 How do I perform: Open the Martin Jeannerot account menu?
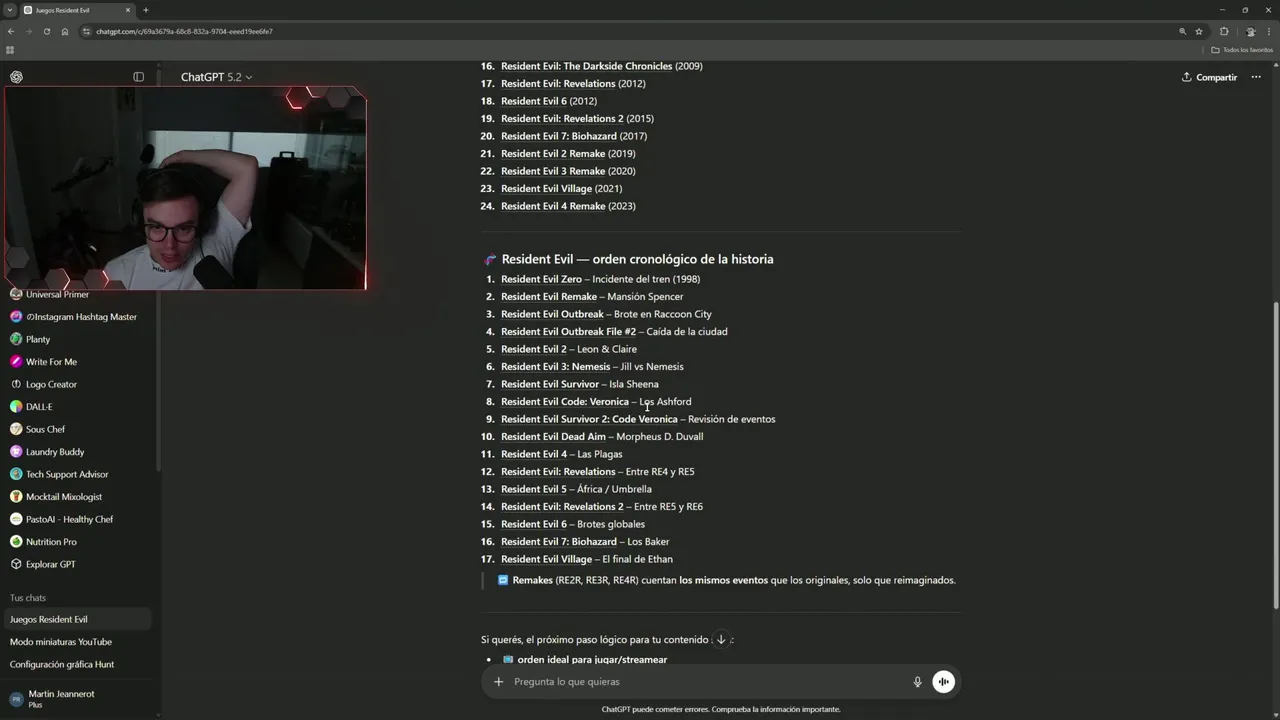[x=76, y=699]
